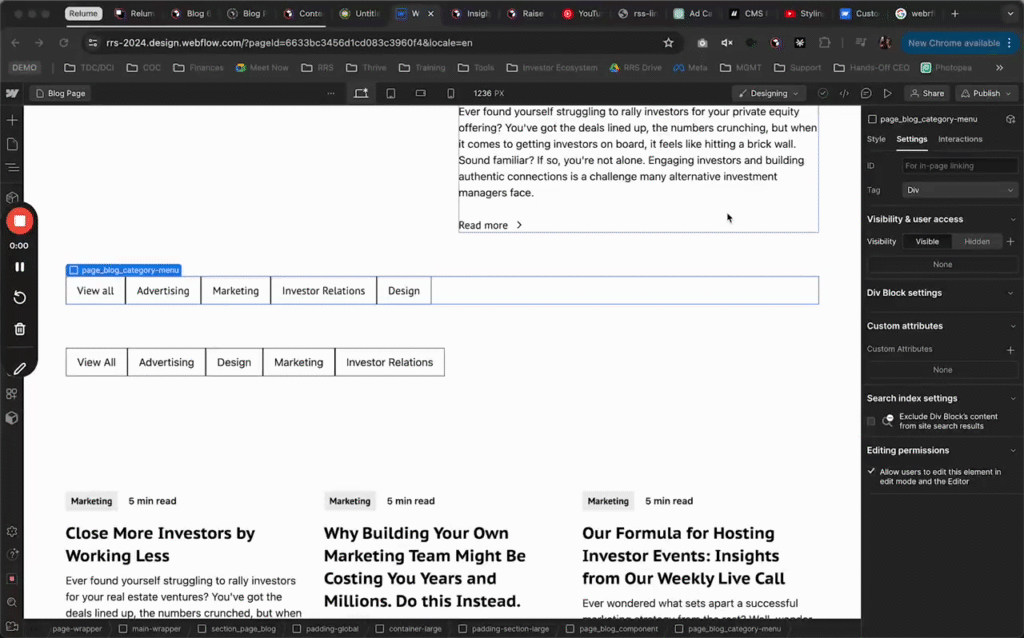The image size is (1024, 638).
Task: Preview the site with play icon
Action: [888, 93]
